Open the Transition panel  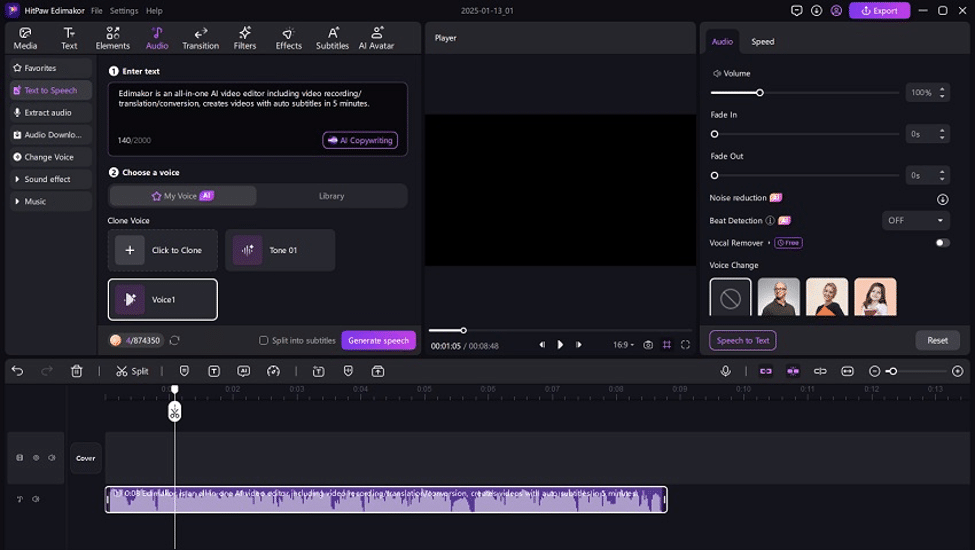click(x=201, y=38)
